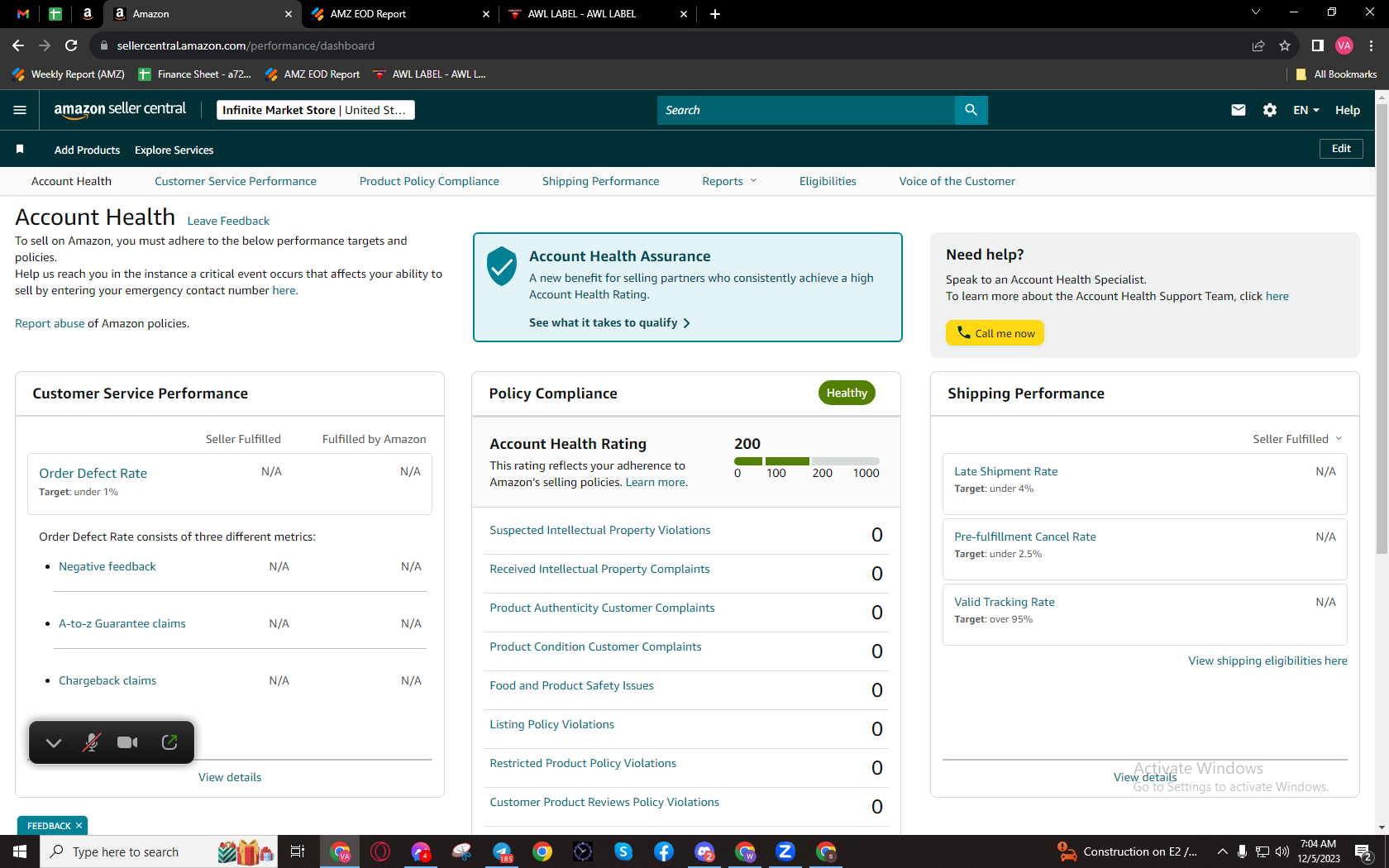Open the Eligibilities tab

(x=828, y=181)
